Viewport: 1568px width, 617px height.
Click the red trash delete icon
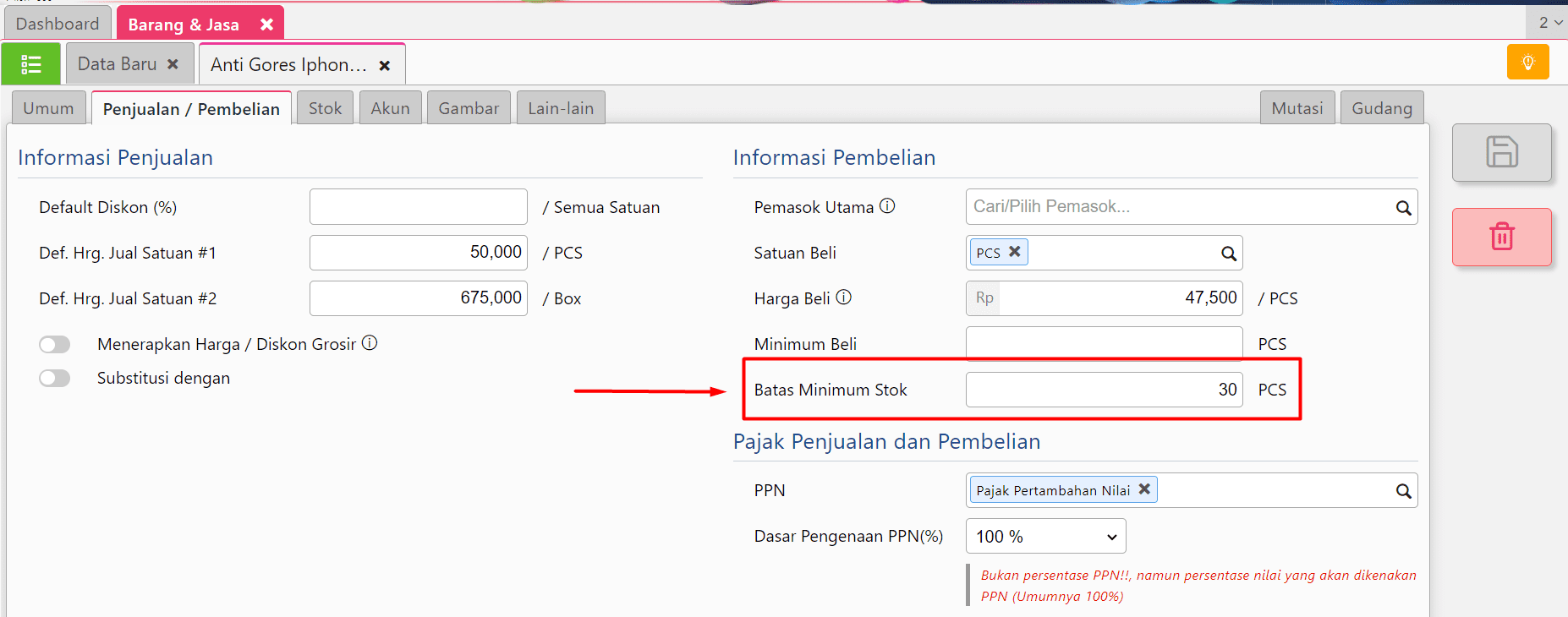pos(1501,237)
